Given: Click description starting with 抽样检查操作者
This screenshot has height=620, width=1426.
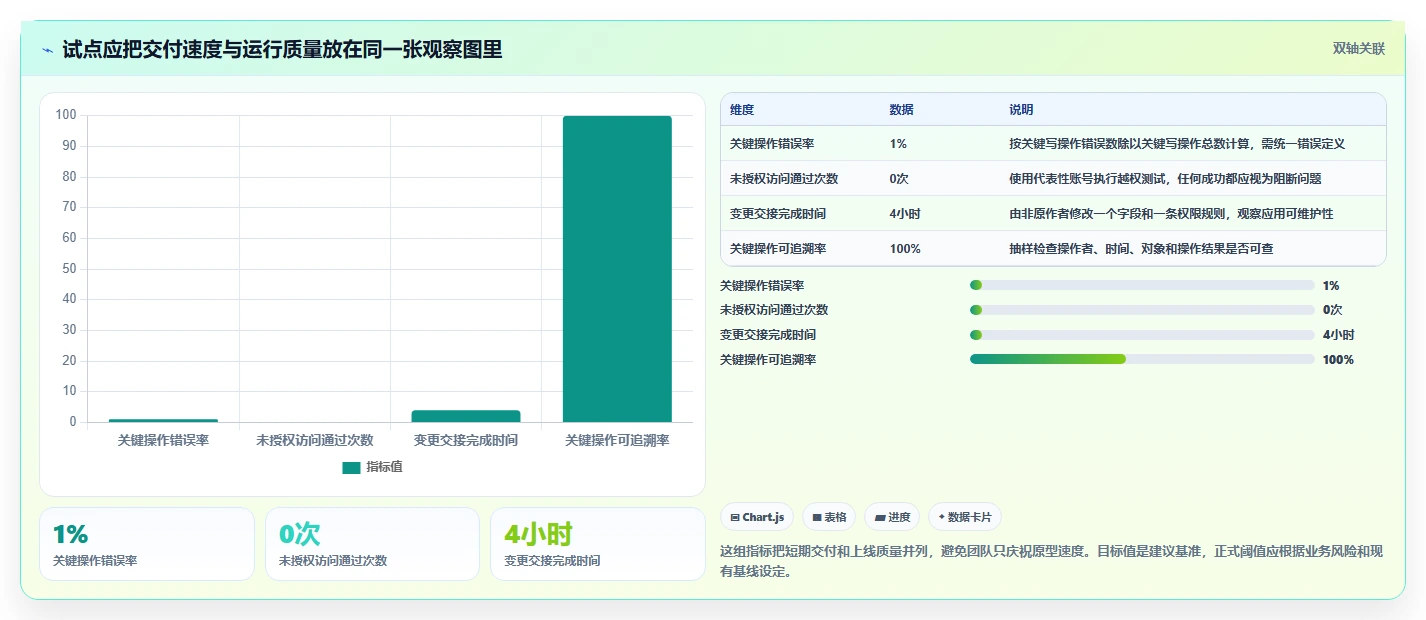Looking at the screenshot, I should (1141, 249).
